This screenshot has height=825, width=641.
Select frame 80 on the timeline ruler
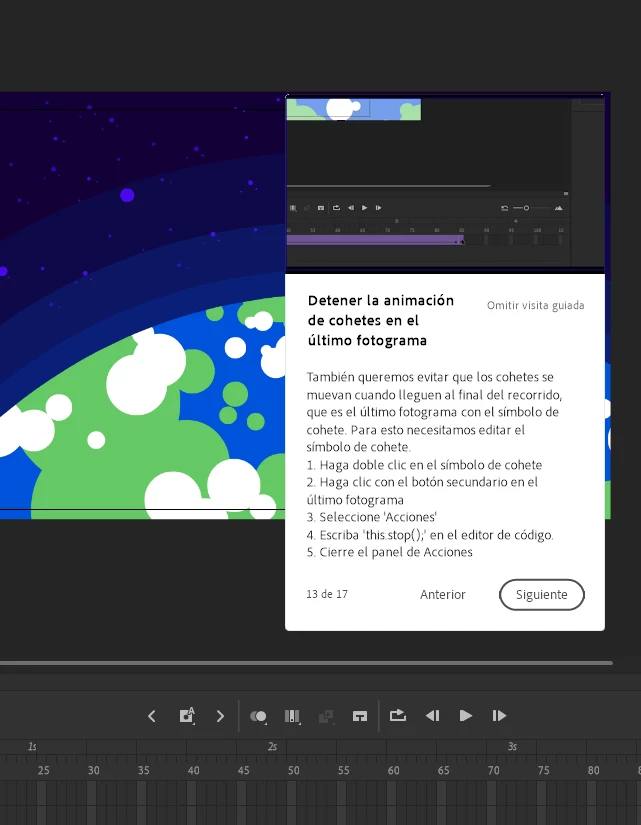[593, 770]
